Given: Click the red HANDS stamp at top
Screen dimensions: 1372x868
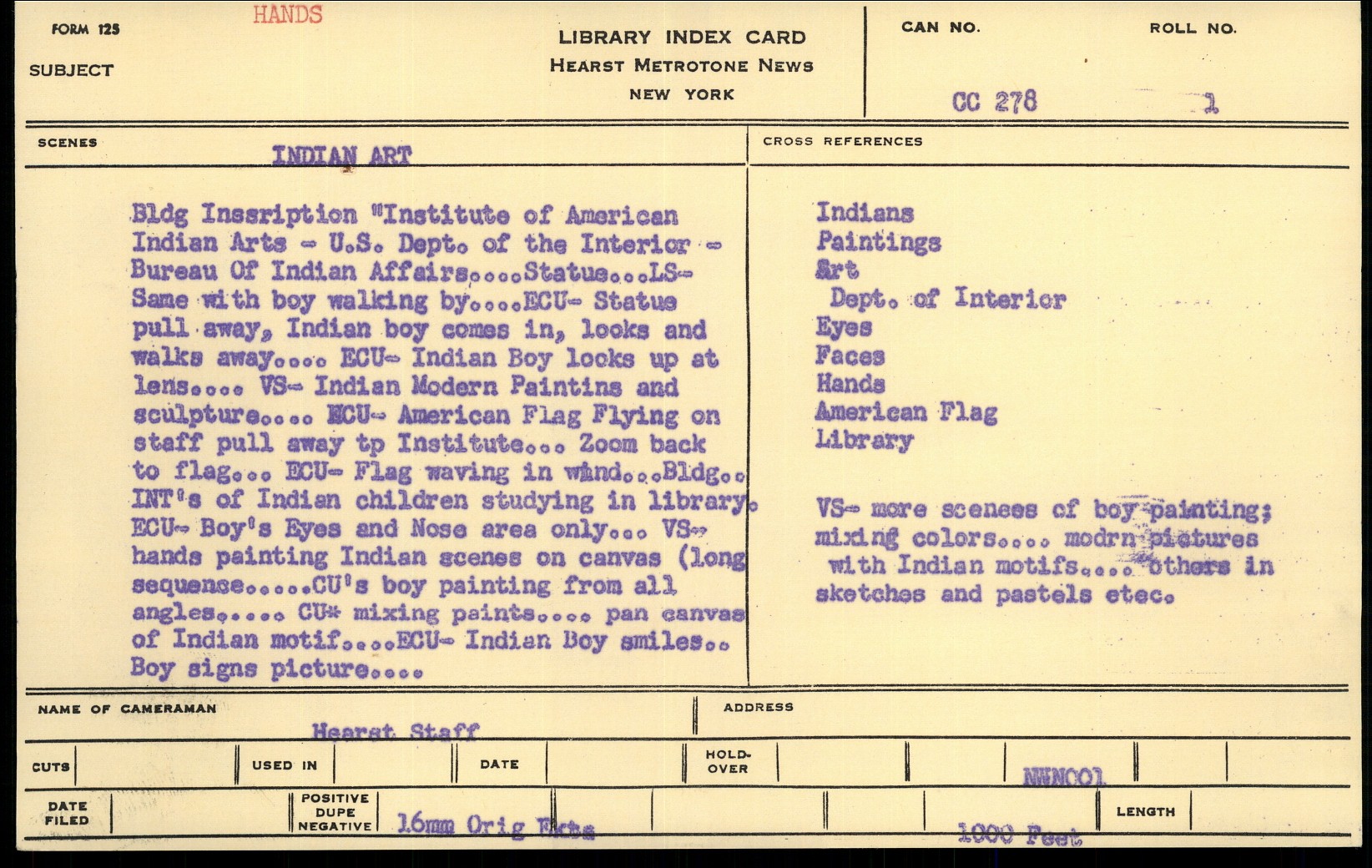Looking at the screenshot, I should (x=287, y=15).
